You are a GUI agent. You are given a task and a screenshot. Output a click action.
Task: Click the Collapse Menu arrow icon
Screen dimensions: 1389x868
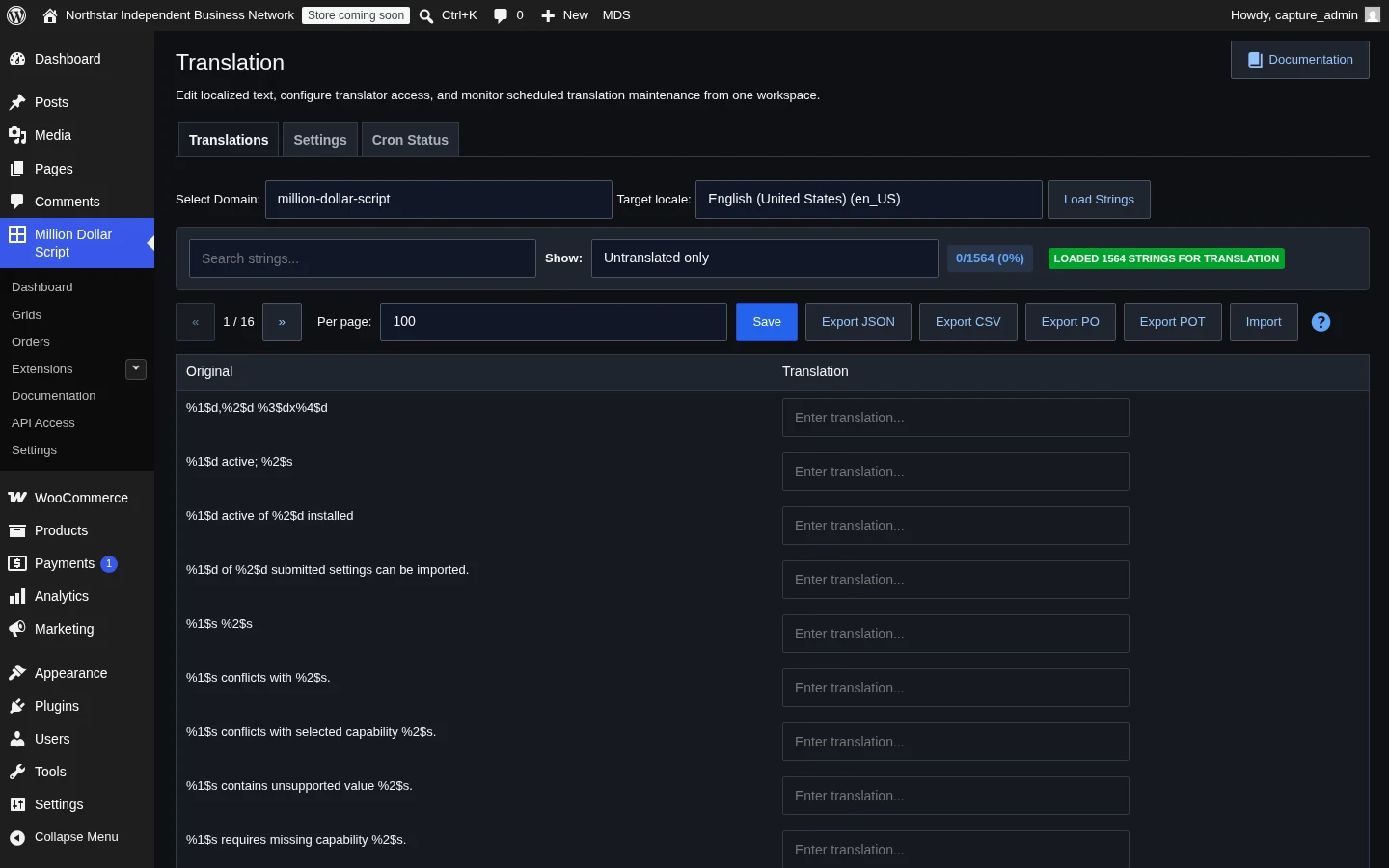pos(17,837)
